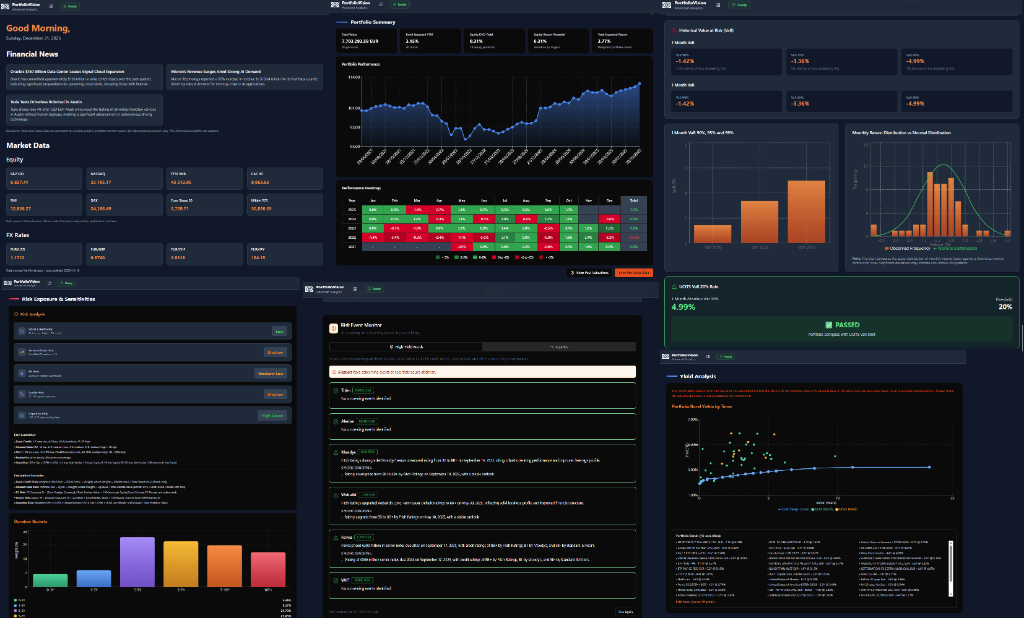Select the grey tab next to High-risk issuers
Screen dimensions: 1024x618
[x=558, y=347]
